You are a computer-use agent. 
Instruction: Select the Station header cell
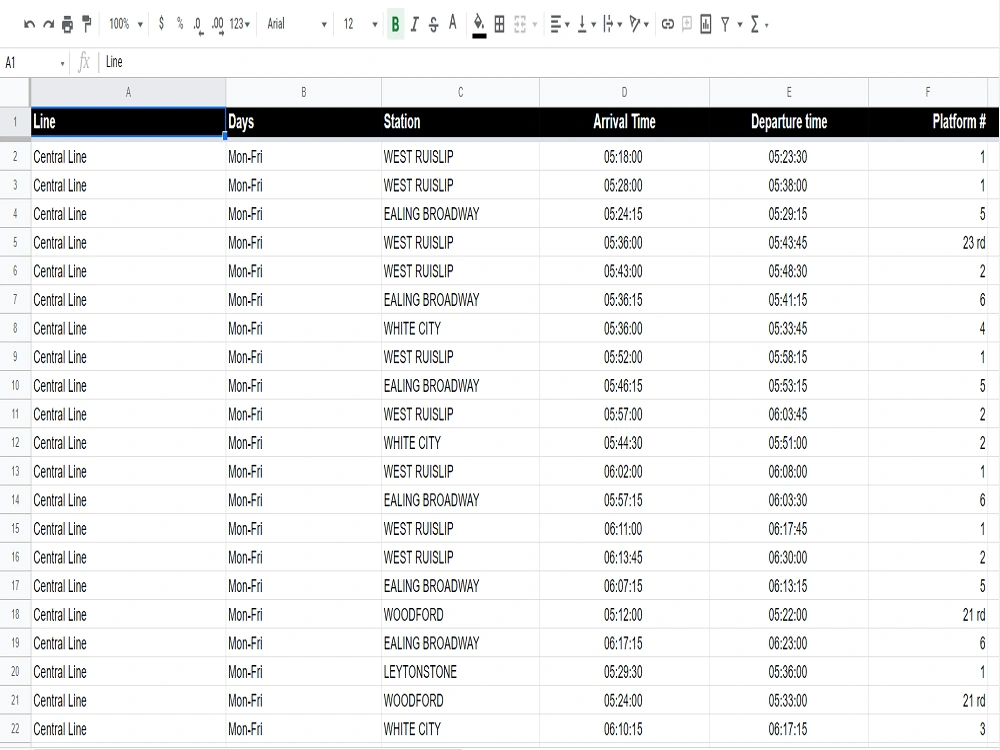point(460,122)
